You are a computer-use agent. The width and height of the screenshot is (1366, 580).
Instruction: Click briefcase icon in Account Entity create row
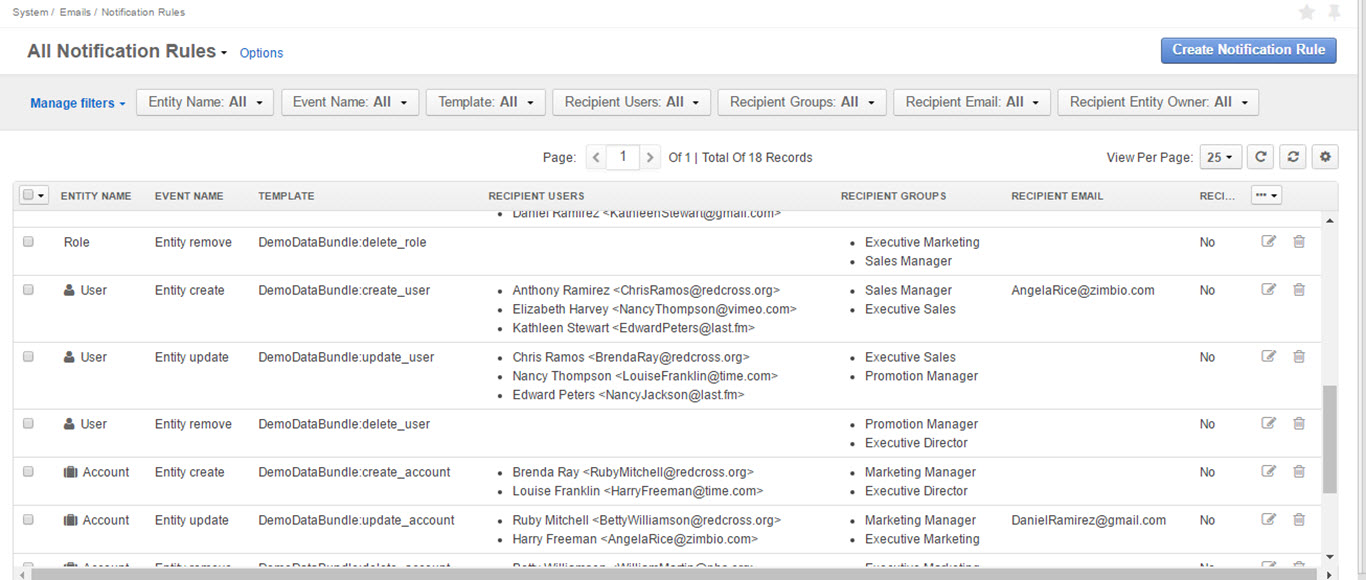coord(70,472)
